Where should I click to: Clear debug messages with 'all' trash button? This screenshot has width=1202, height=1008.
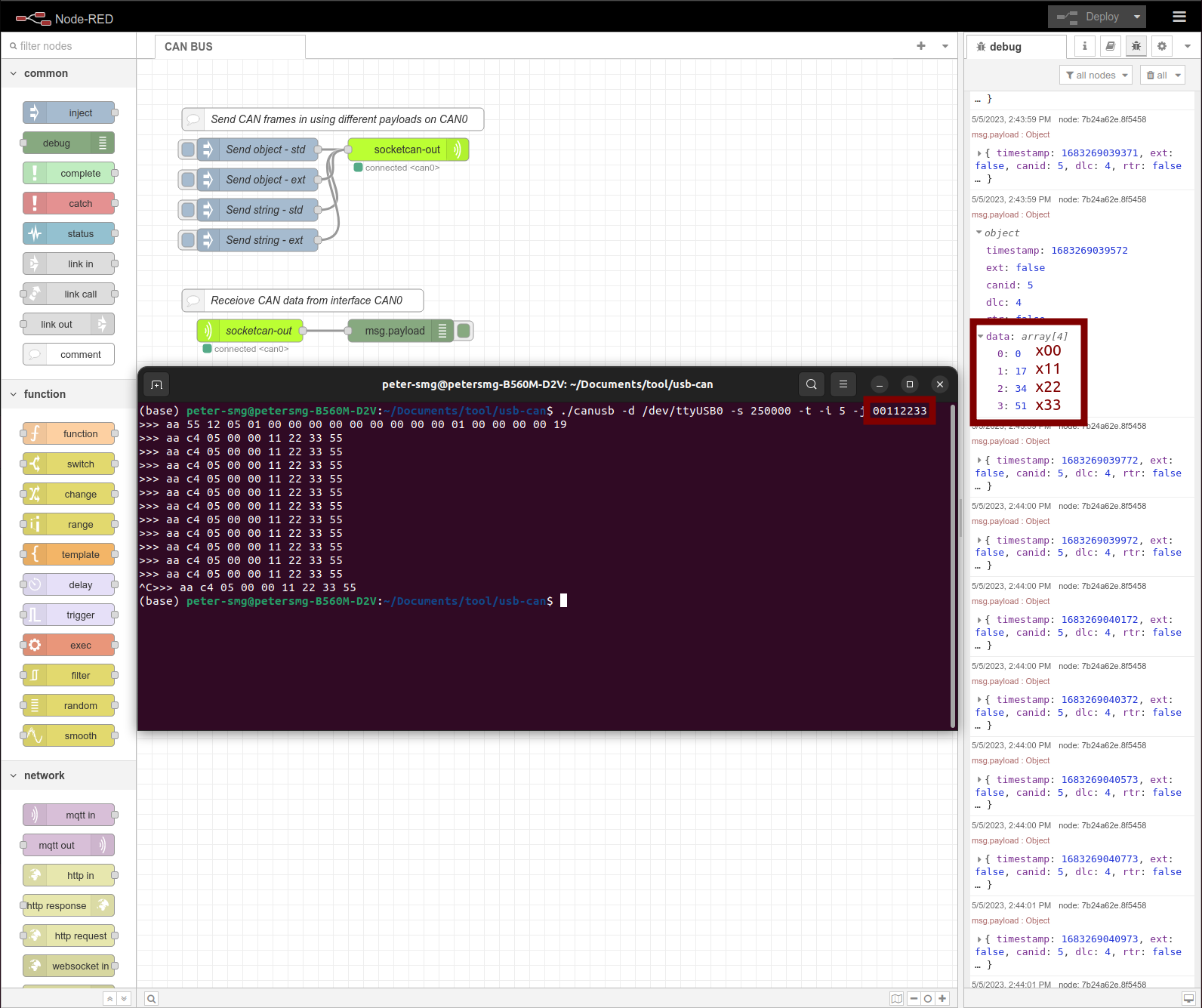pyautogui.click(x=1156, y=75)
